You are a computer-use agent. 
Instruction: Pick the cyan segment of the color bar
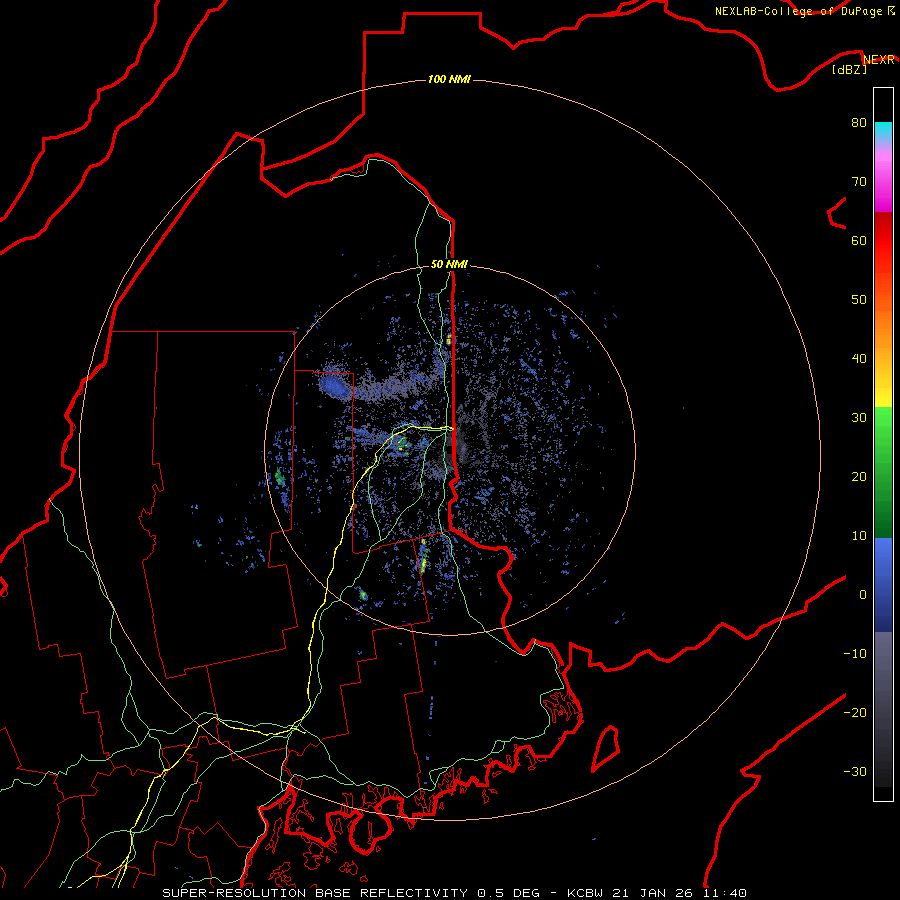883,131
